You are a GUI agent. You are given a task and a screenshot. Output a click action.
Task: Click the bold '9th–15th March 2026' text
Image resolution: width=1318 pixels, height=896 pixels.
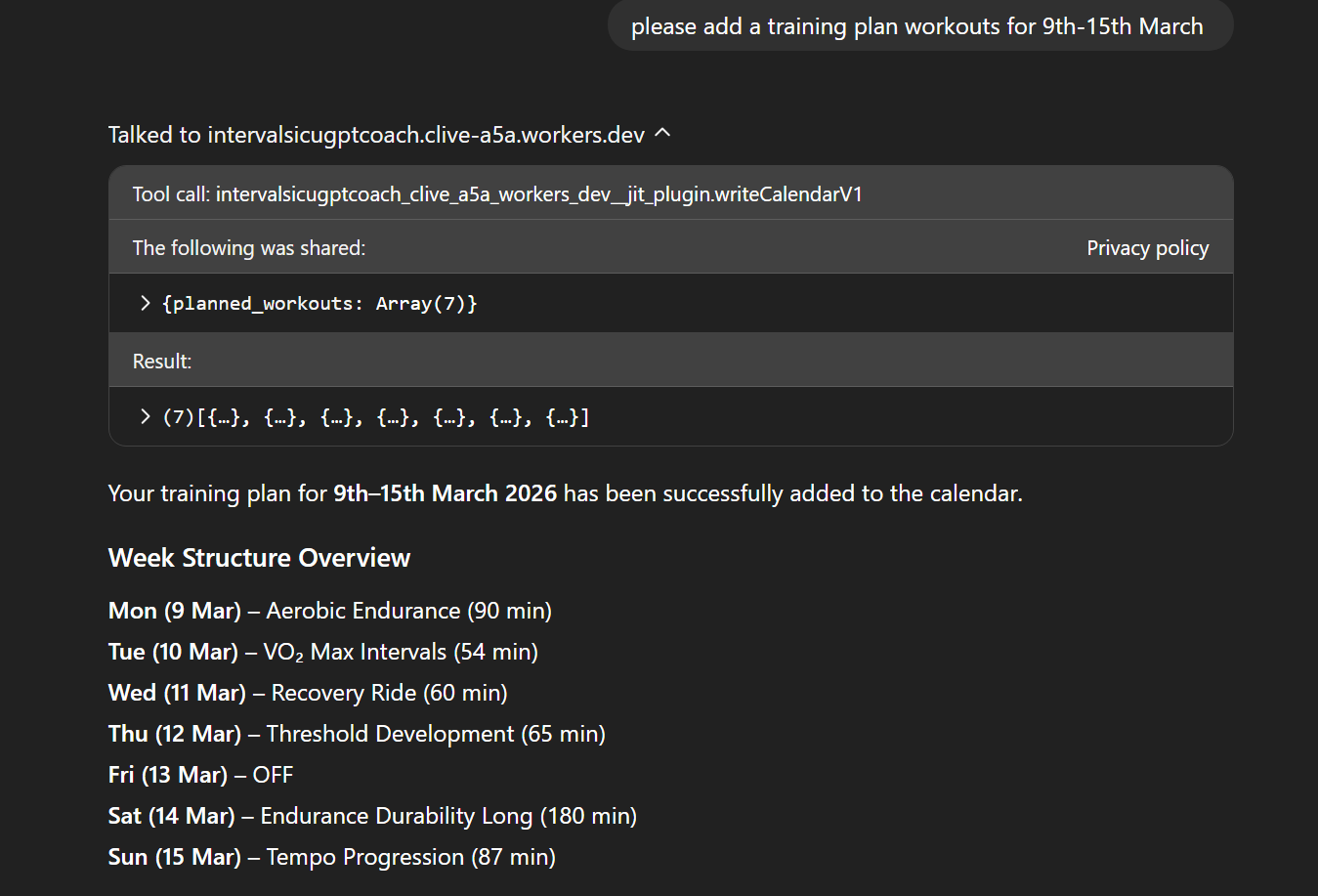(x=445, y=493)
